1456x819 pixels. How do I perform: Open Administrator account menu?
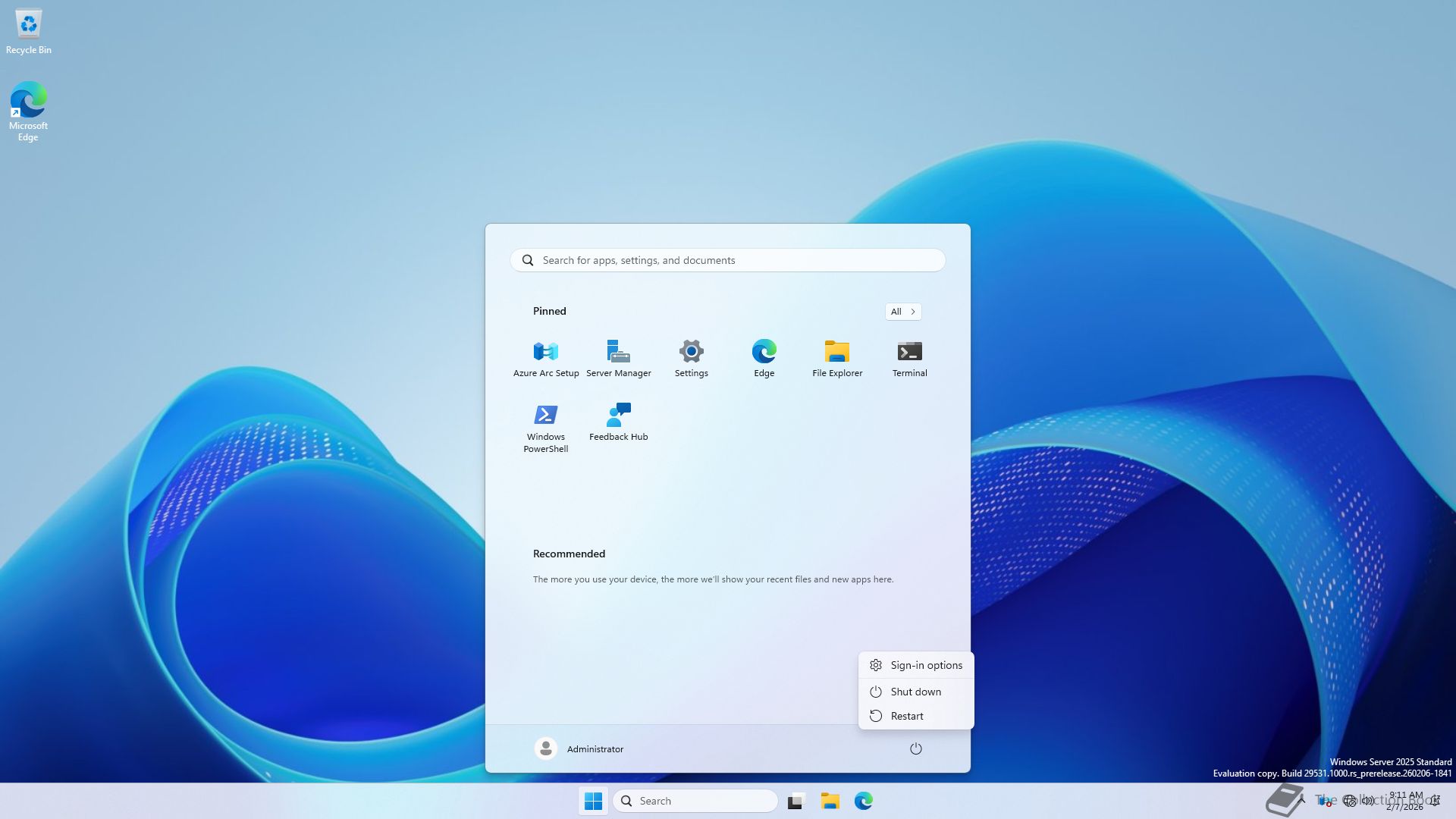[x=579, y=748]
